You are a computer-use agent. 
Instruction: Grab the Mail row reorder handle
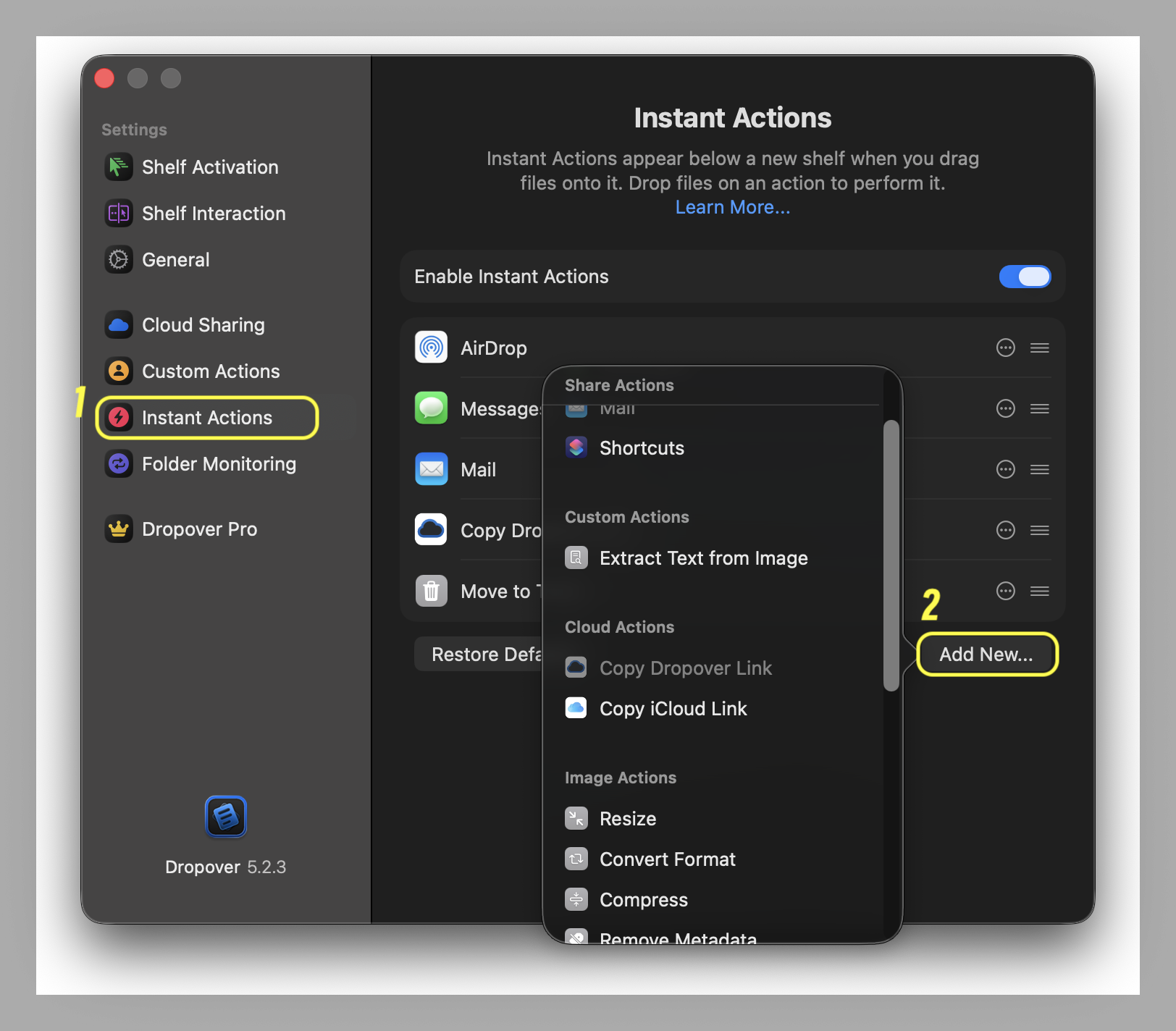coord(1040,470)
